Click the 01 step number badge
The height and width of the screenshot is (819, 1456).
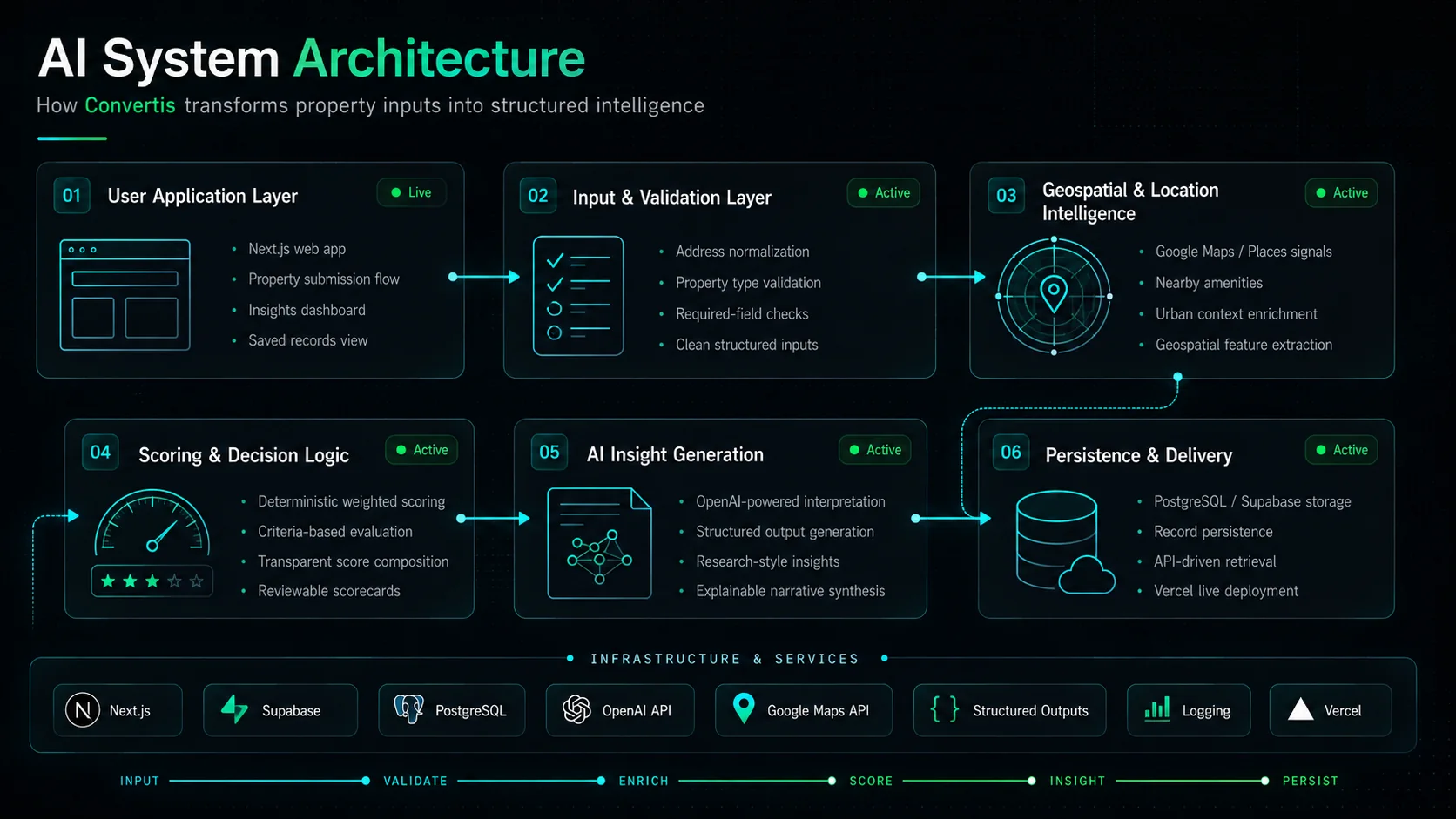pyautogui.click(x=71, y=195)
